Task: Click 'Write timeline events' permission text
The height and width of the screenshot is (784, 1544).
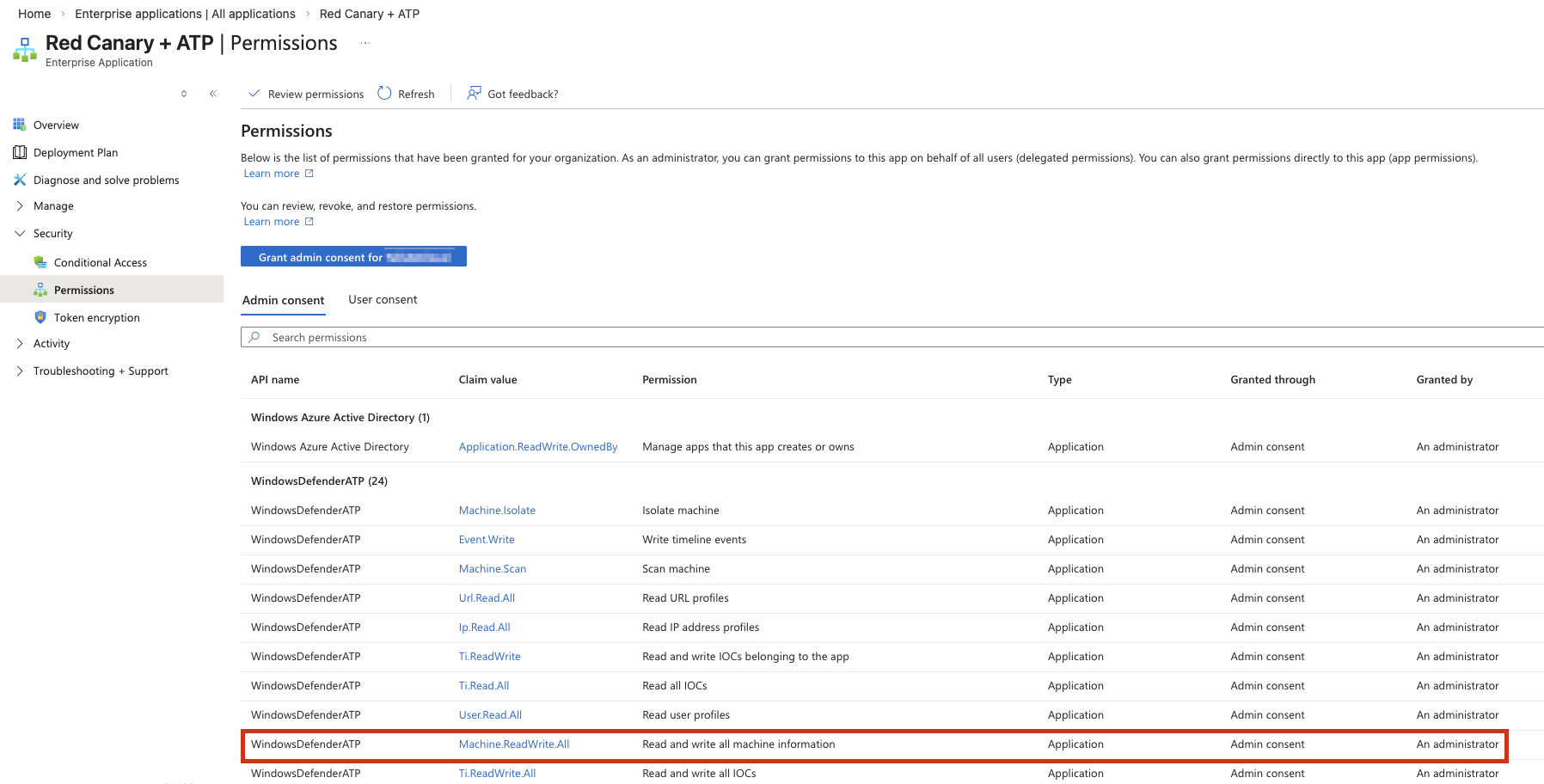Action: coord(695,539)
